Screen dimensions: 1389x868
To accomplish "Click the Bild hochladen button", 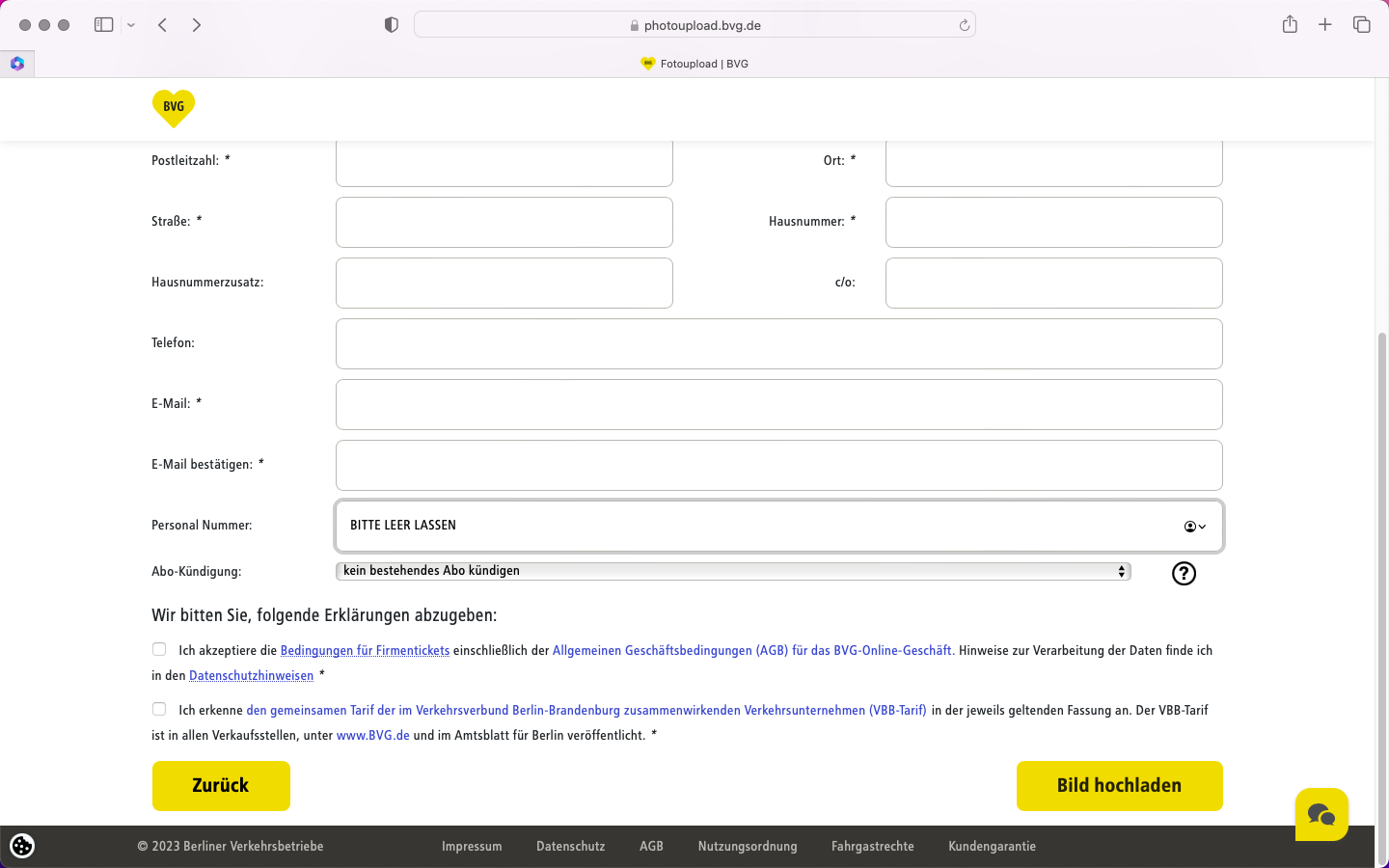I will (x=1120, y=786).
